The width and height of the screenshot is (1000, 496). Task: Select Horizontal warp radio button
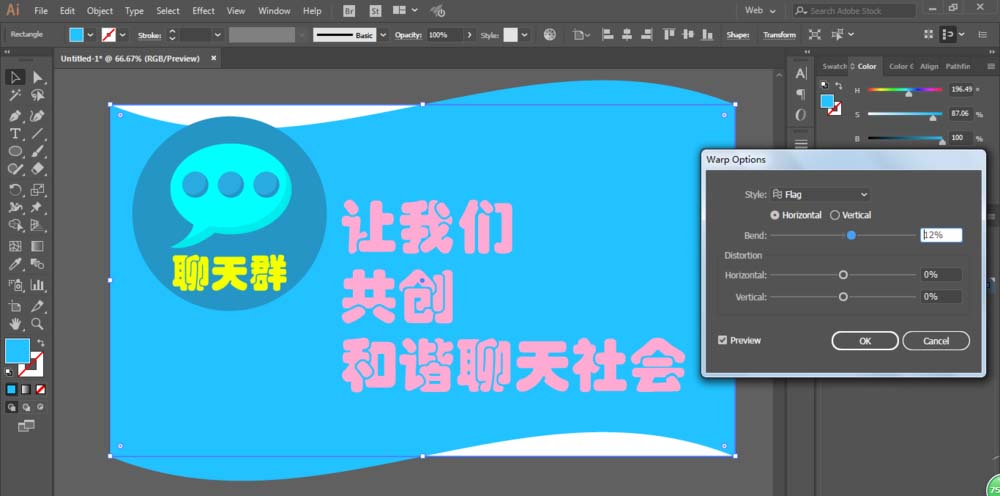pyautogui.click(x=775, y=215)
